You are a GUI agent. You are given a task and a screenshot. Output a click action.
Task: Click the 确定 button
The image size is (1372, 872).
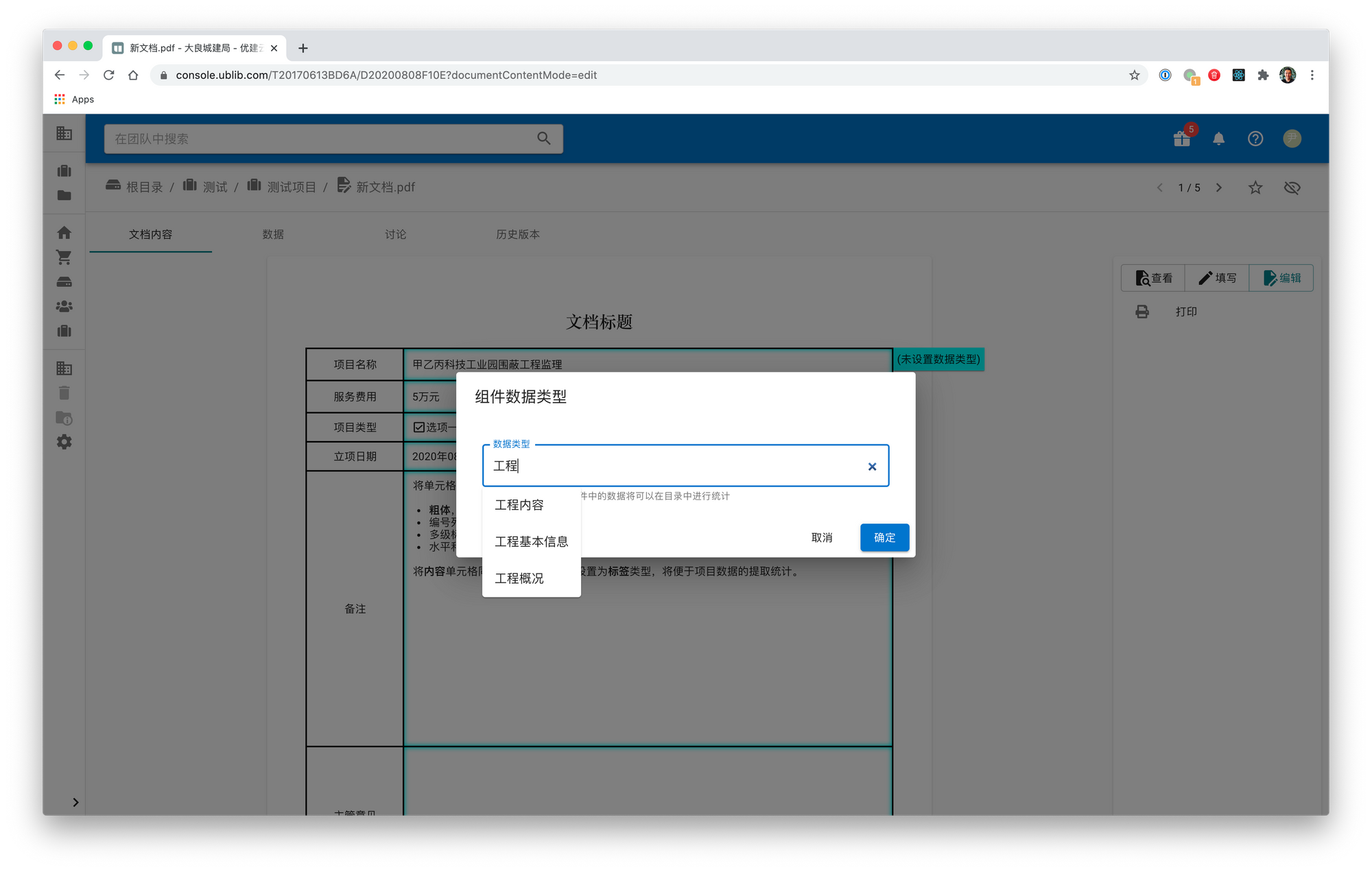pyautogui.click(x=884, y=537)
